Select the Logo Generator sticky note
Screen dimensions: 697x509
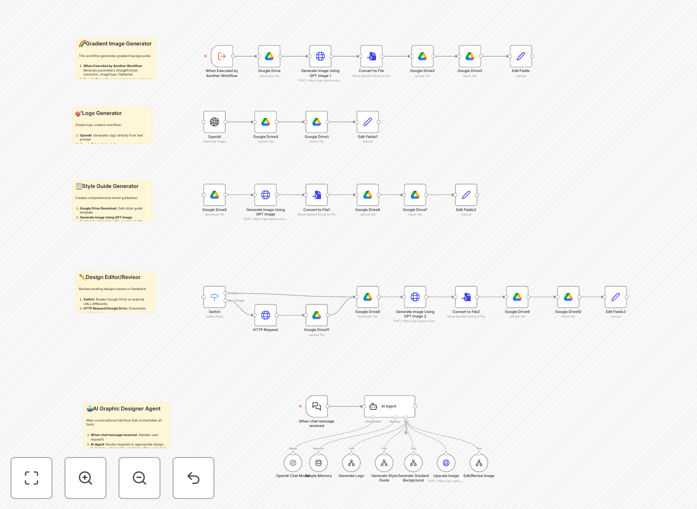(x=112, y=125)
